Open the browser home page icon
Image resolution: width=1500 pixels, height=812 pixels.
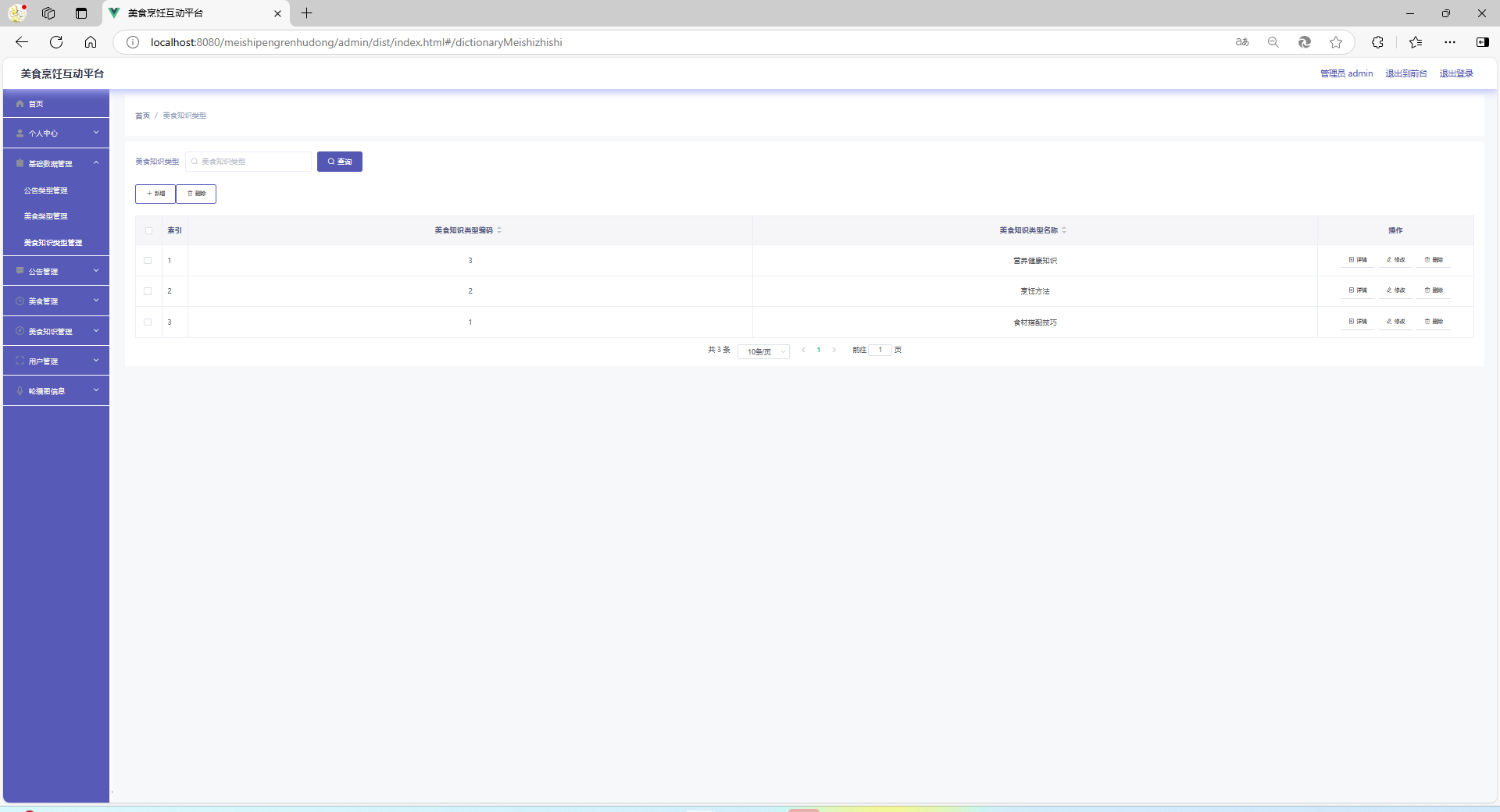point(91,42)
